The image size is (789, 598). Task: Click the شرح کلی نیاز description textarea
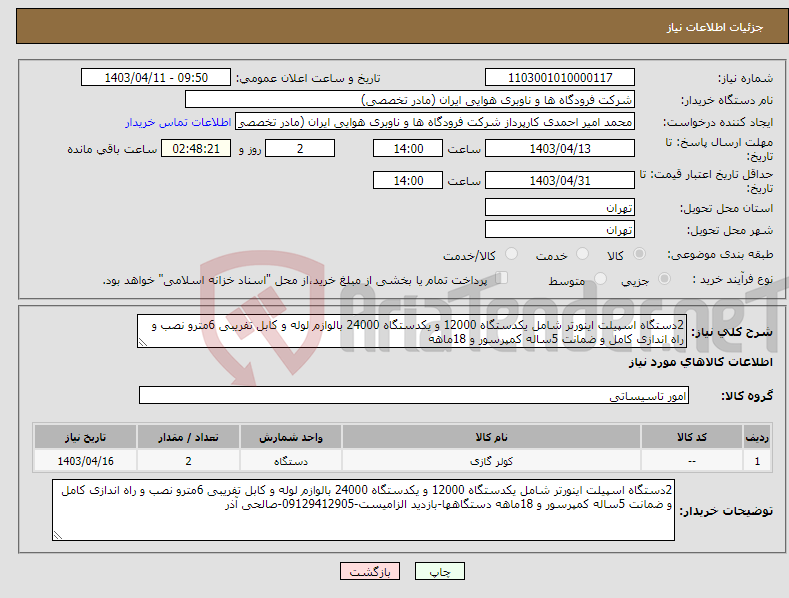point(412,331)
